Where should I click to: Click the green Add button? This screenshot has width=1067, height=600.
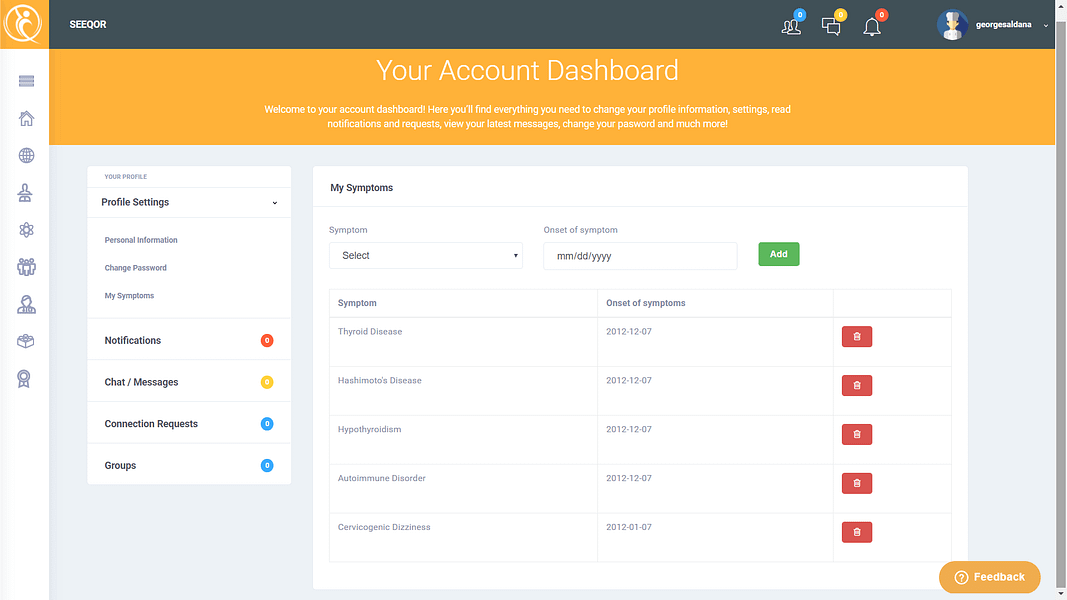(778, 254)
